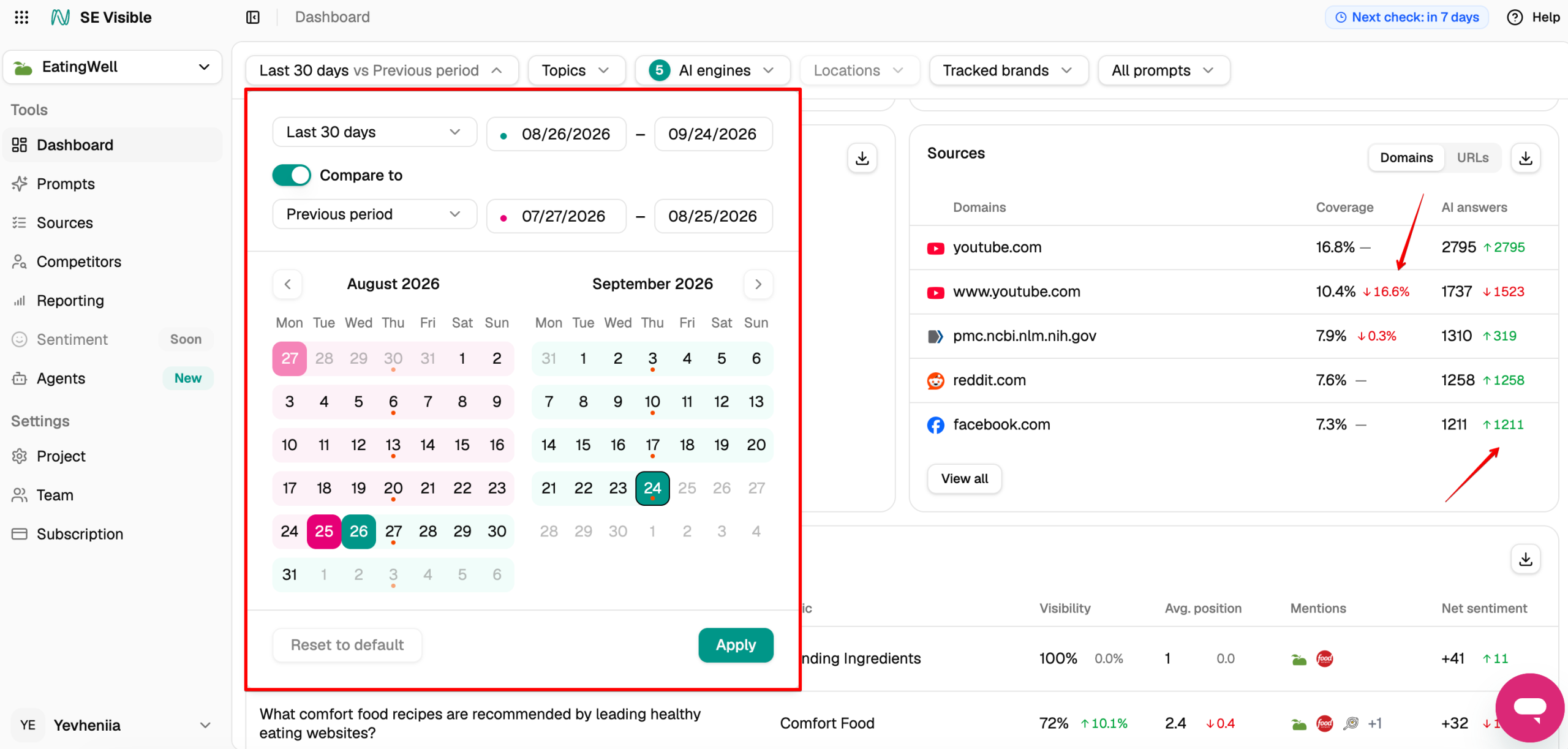This screenshot has height=749, width=1568.
Task: Click the Apply button
Action: pos(736,645)
